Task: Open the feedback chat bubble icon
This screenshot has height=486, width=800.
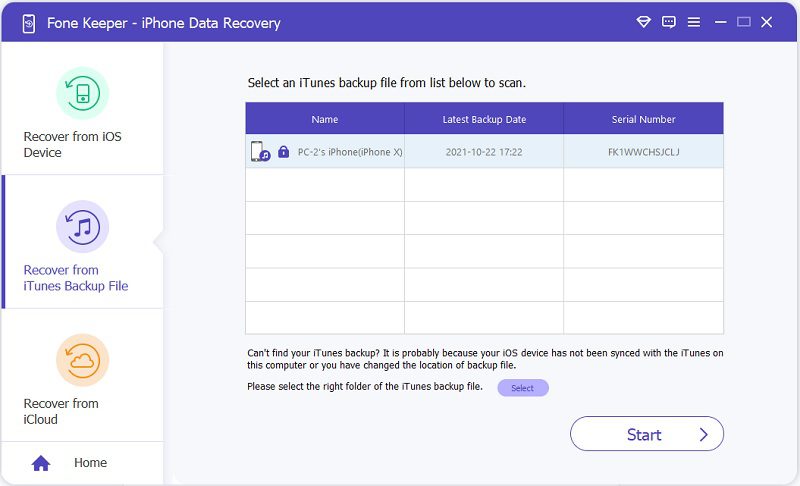Action: (668, 22)
